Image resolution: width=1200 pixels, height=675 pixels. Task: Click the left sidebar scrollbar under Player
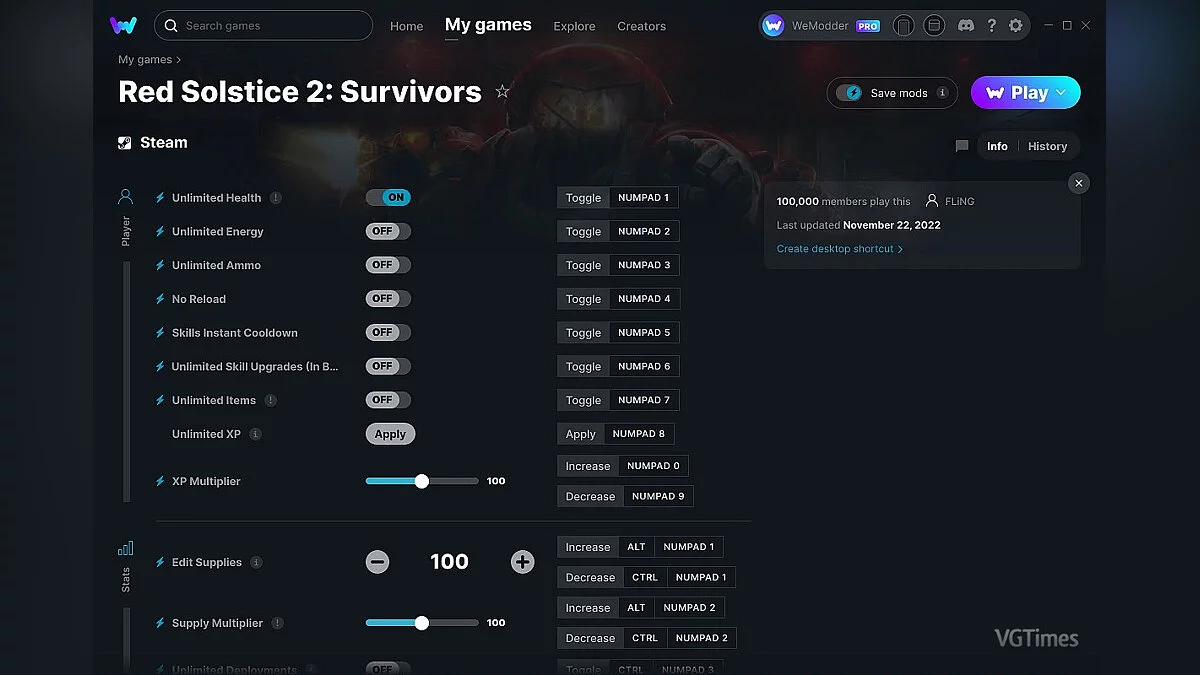126,381
